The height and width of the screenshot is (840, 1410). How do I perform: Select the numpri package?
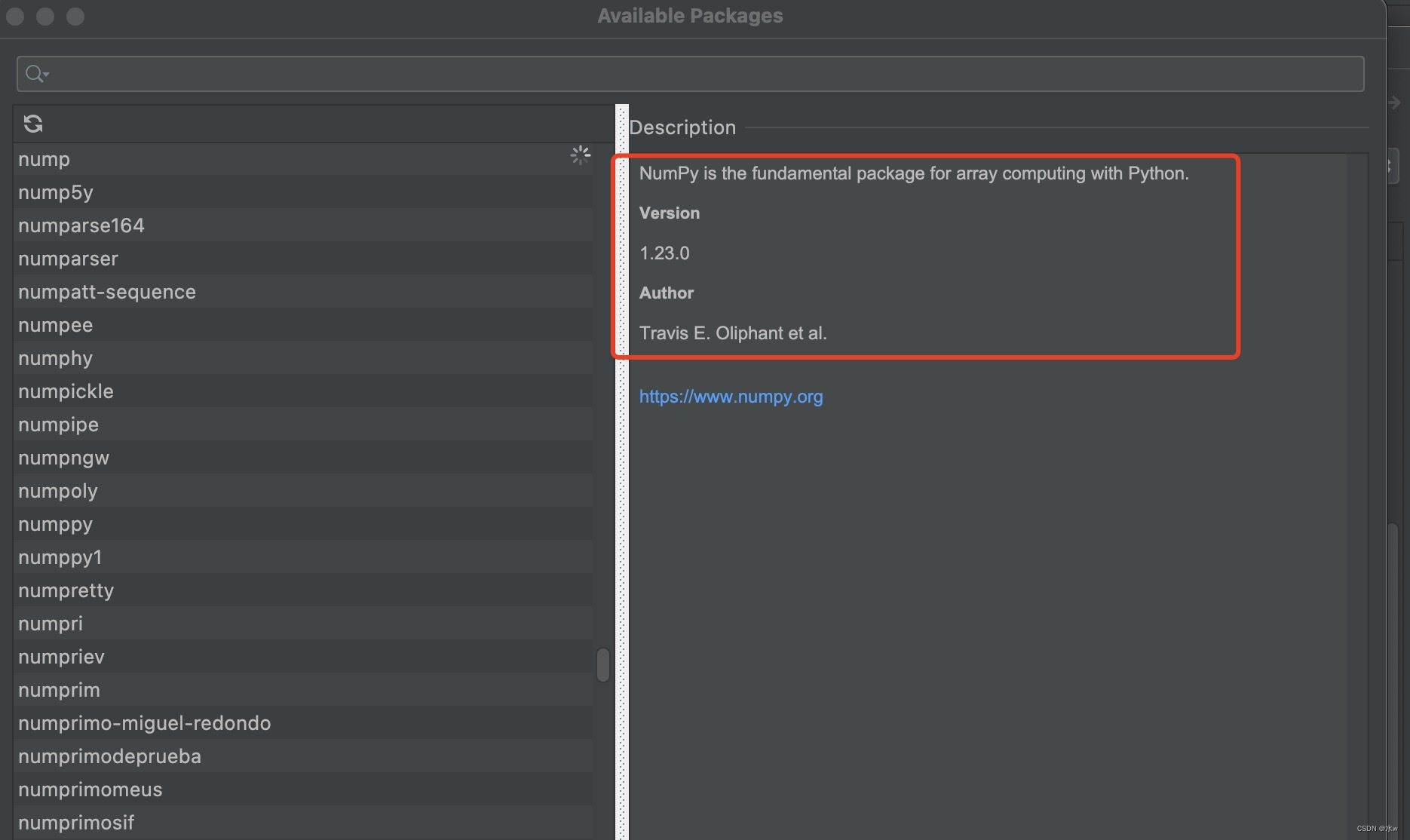[303, 624]
